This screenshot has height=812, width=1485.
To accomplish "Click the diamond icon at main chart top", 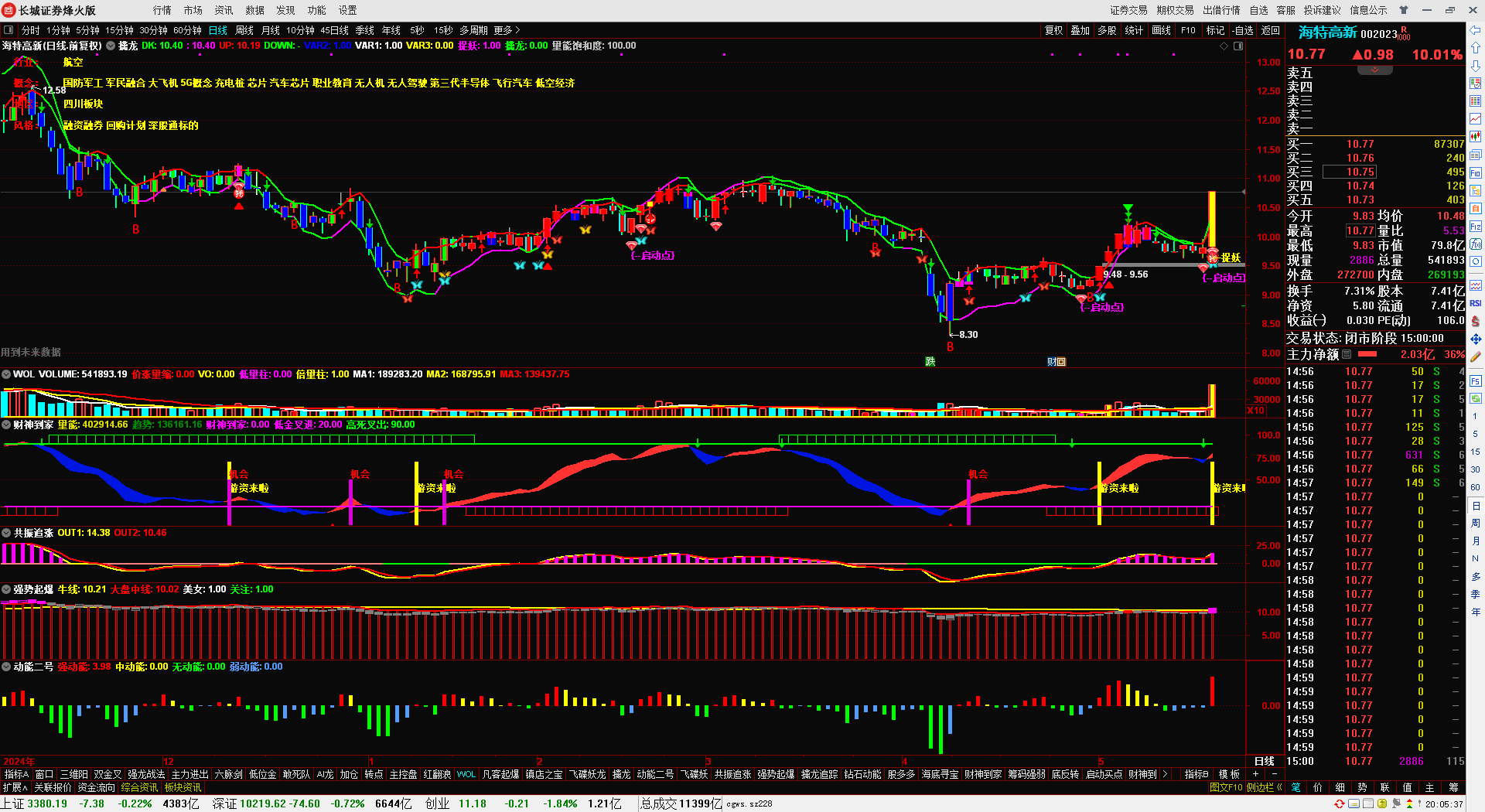I will (1224, 46).
